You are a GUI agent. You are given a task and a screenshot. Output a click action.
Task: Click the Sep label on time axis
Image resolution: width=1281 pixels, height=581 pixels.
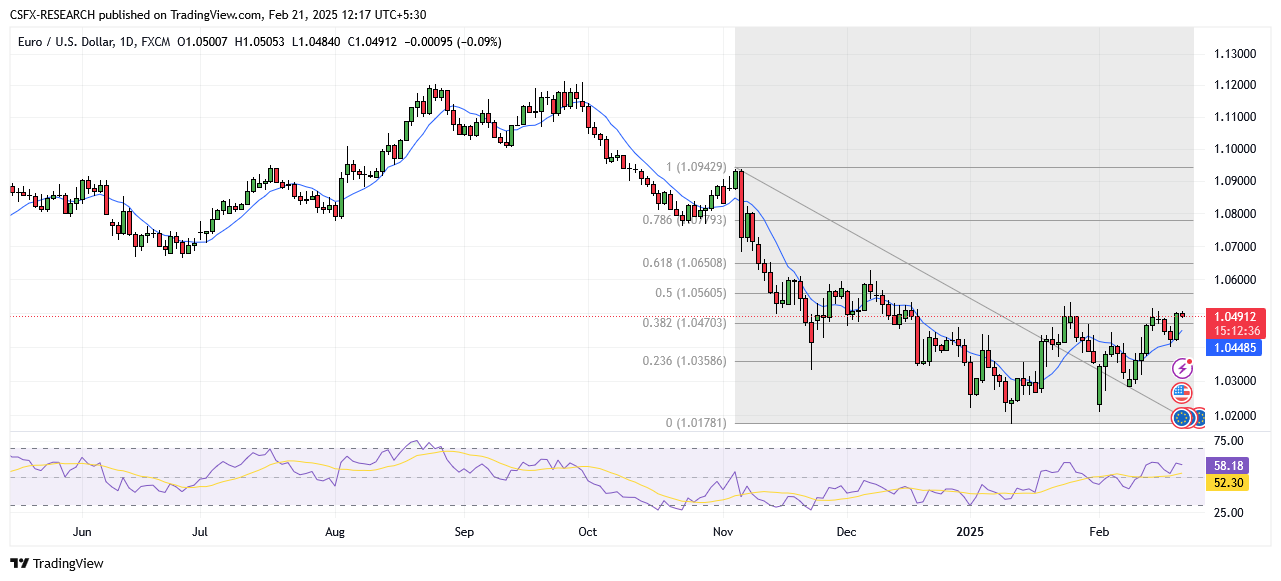(463, 532)
